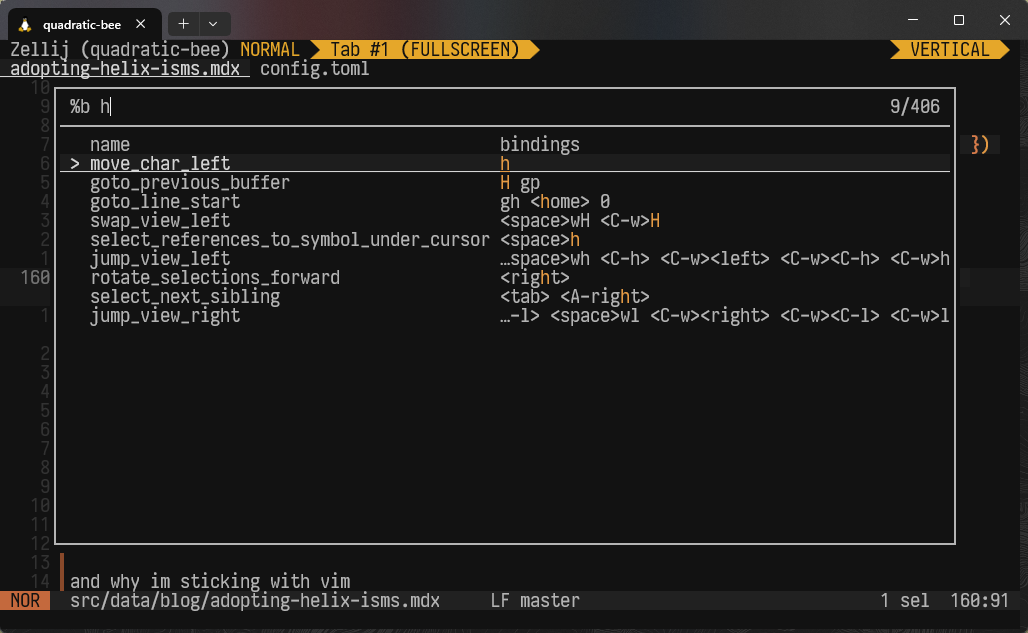Screen dimensions: 1028x633
Task: Click the 'name' column header
Action: click(x=110, y=144)
